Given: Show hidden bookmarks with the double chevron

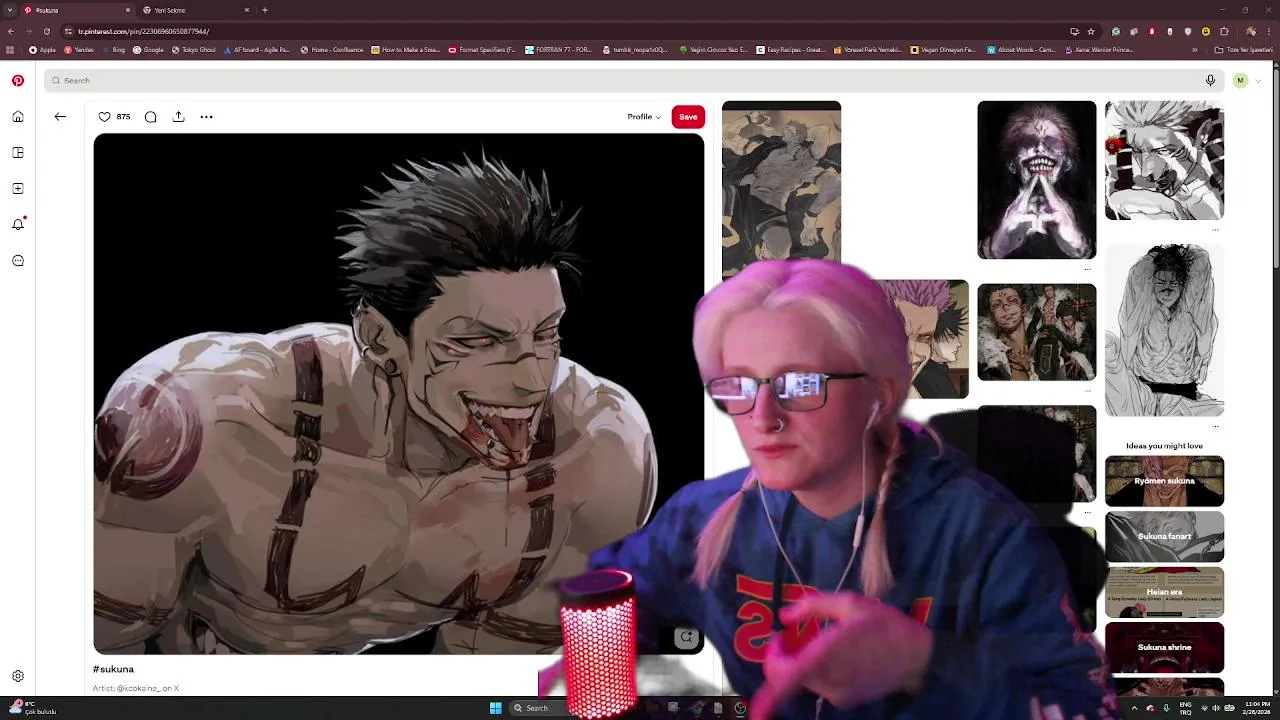Looking at the screenshot, I should pos(1194,50).
